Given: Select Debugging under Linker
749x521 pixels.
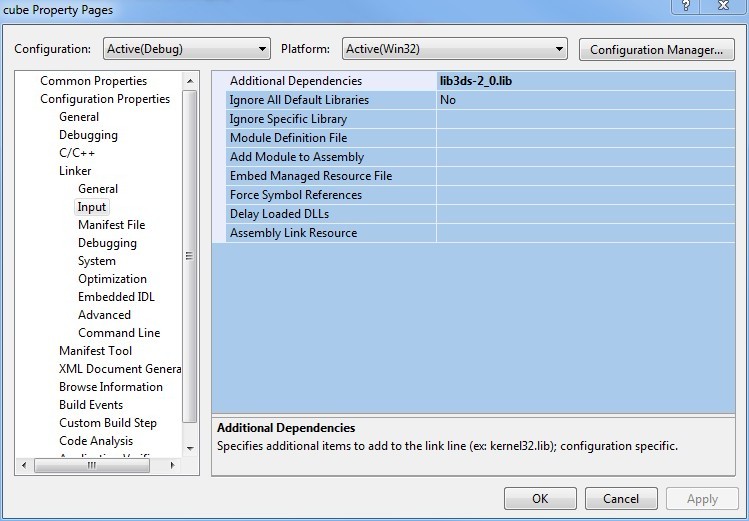Looking at the screenshot, I should (x=107, y=243).
